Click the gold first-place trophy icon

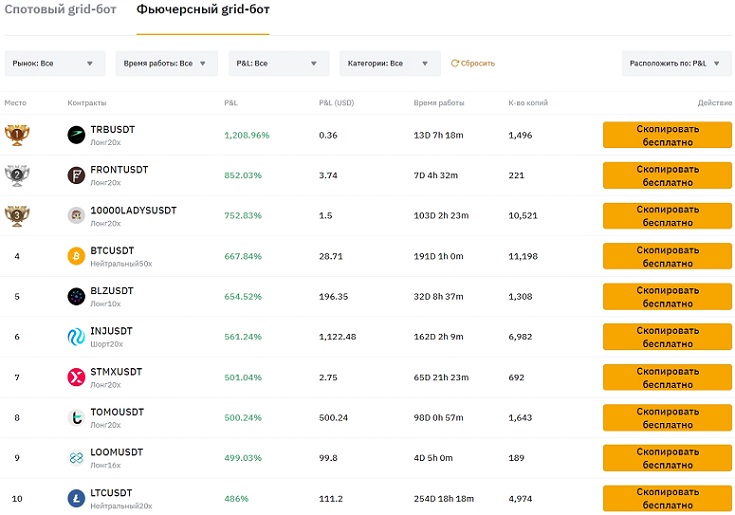click(x=17, y=135)
